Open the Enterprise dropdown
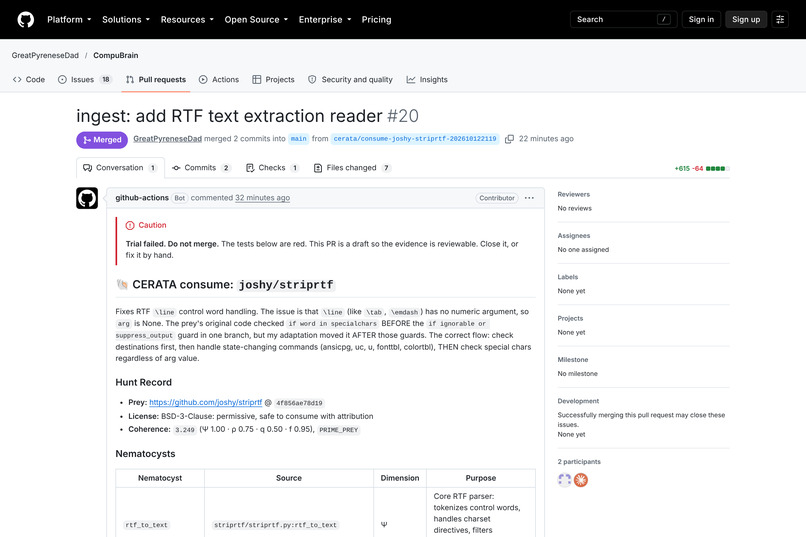The width and height of the screenshot is (806, 537). [x=325, y=20]
